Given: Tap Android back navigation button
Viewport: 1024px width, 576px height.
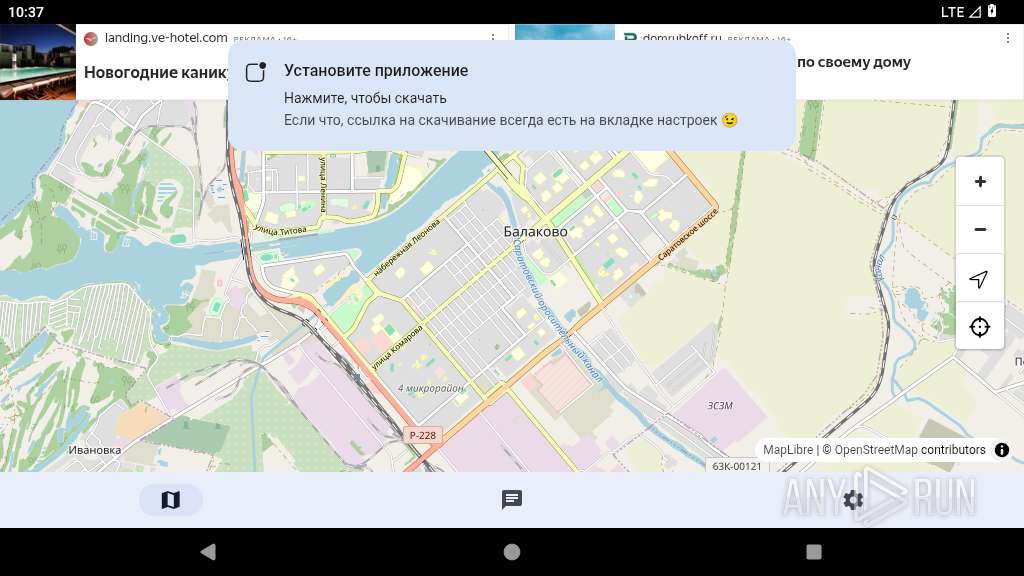Looking at the screenshot, I should 208,552.
